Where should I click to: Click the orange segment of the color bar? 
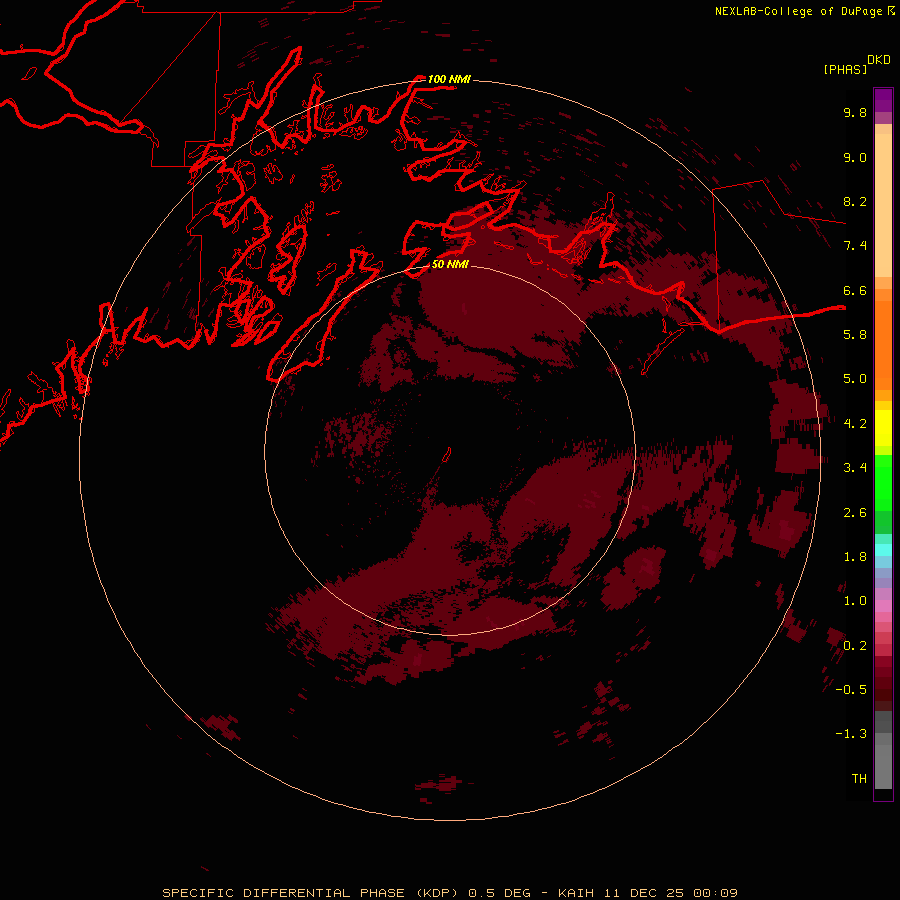pyautogui.click(x=883, y=345)
